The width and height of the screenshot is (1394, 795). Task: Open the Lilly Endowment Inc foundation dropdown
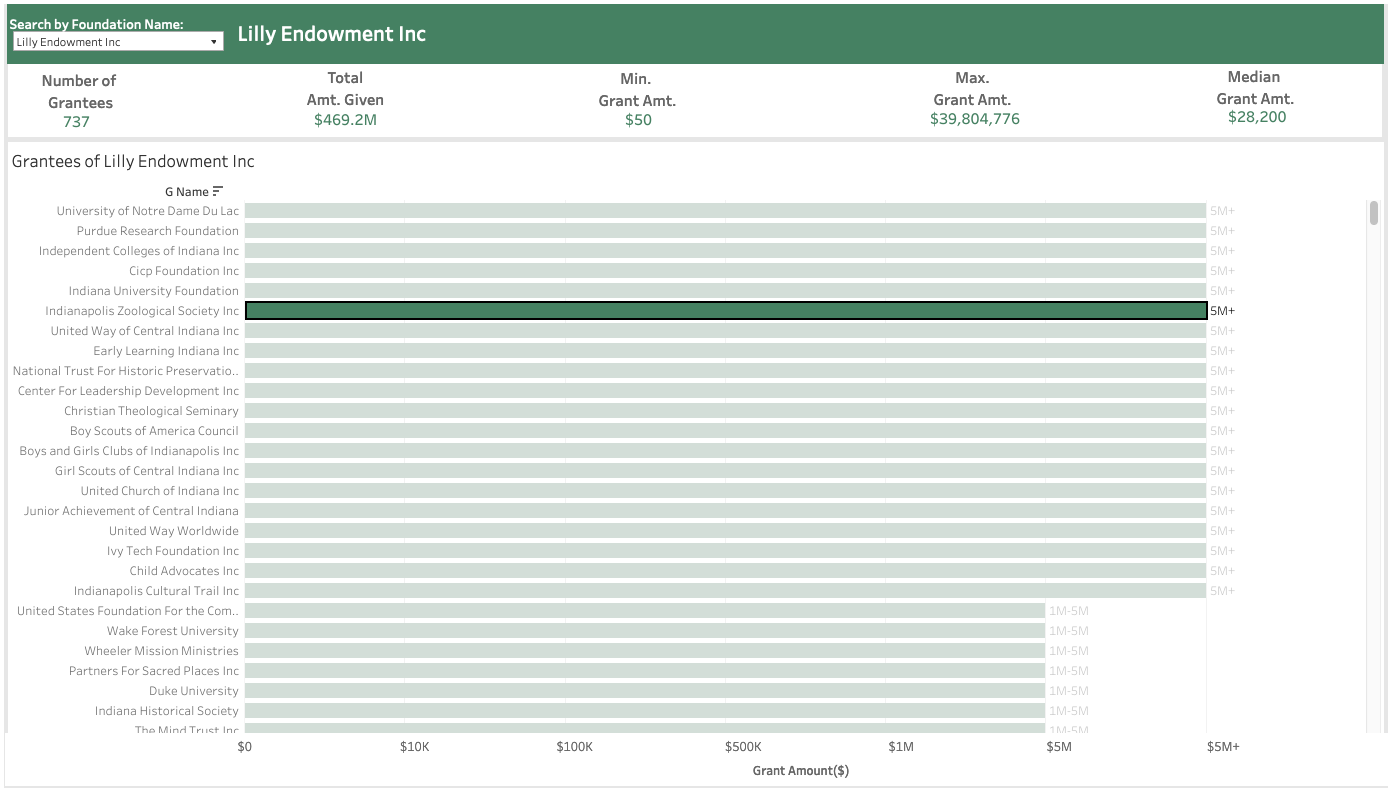coord(118,42)
